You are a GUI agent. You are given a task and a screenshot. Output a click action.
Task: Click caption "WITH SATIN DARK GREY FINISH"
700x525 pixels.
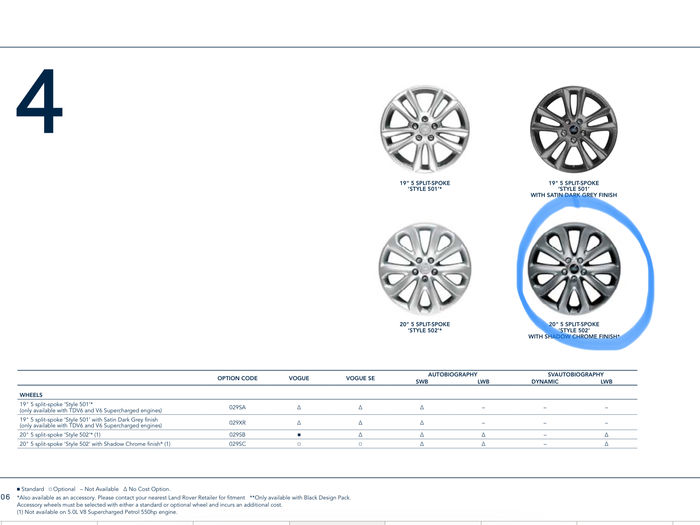pos(574,195)
